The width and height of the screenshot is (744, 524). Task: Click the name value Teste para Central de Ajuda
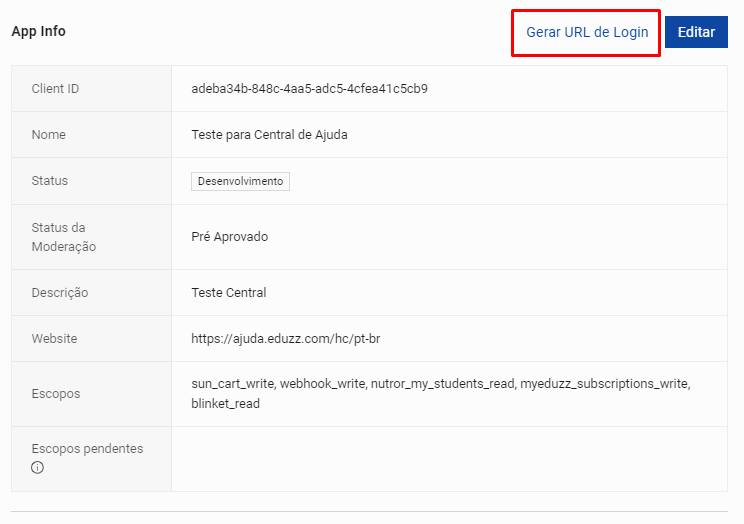[x=270, y=135]
